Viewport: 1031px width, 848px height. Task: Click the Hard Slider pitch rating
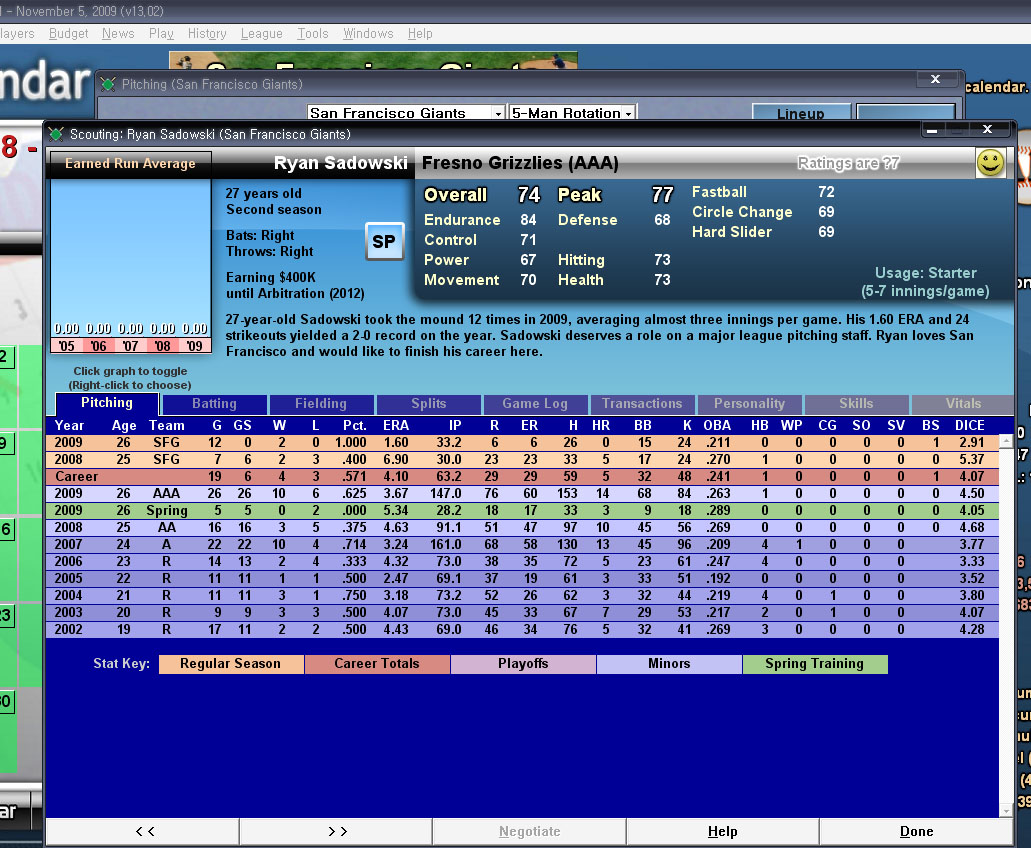click(x=763, y=232)
